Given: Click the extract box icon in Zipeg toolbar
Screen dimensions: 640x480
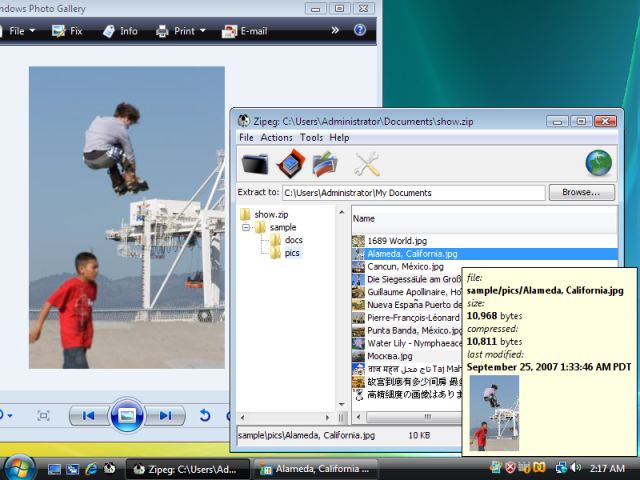Looking at the screenshot, I should (x=290, y=163).
